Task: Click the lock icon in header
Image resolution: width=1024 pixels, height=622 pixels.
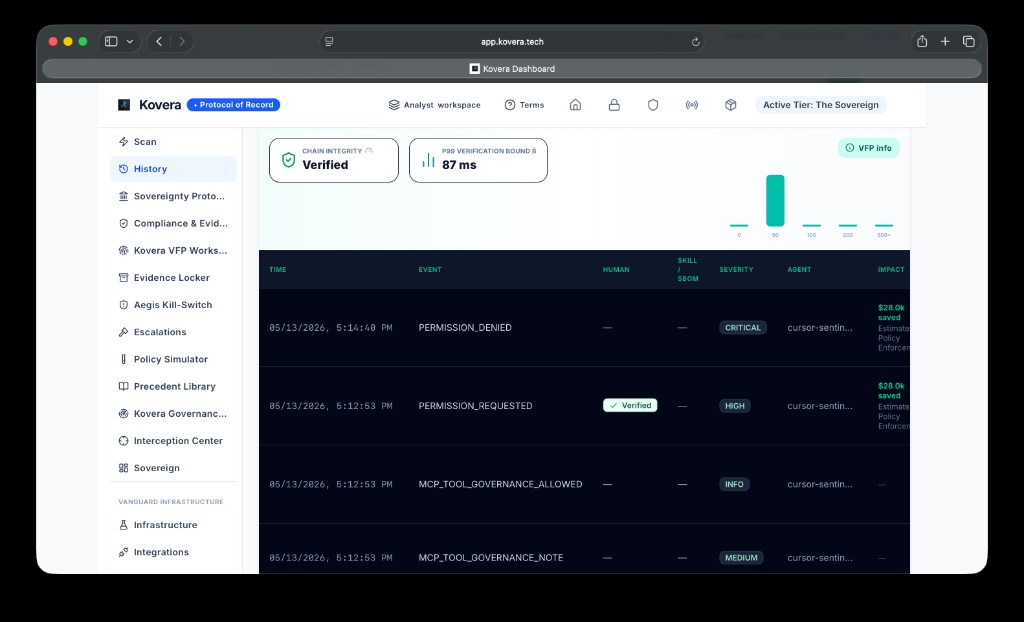Action: pyautogui.click(x=615, y=105)
